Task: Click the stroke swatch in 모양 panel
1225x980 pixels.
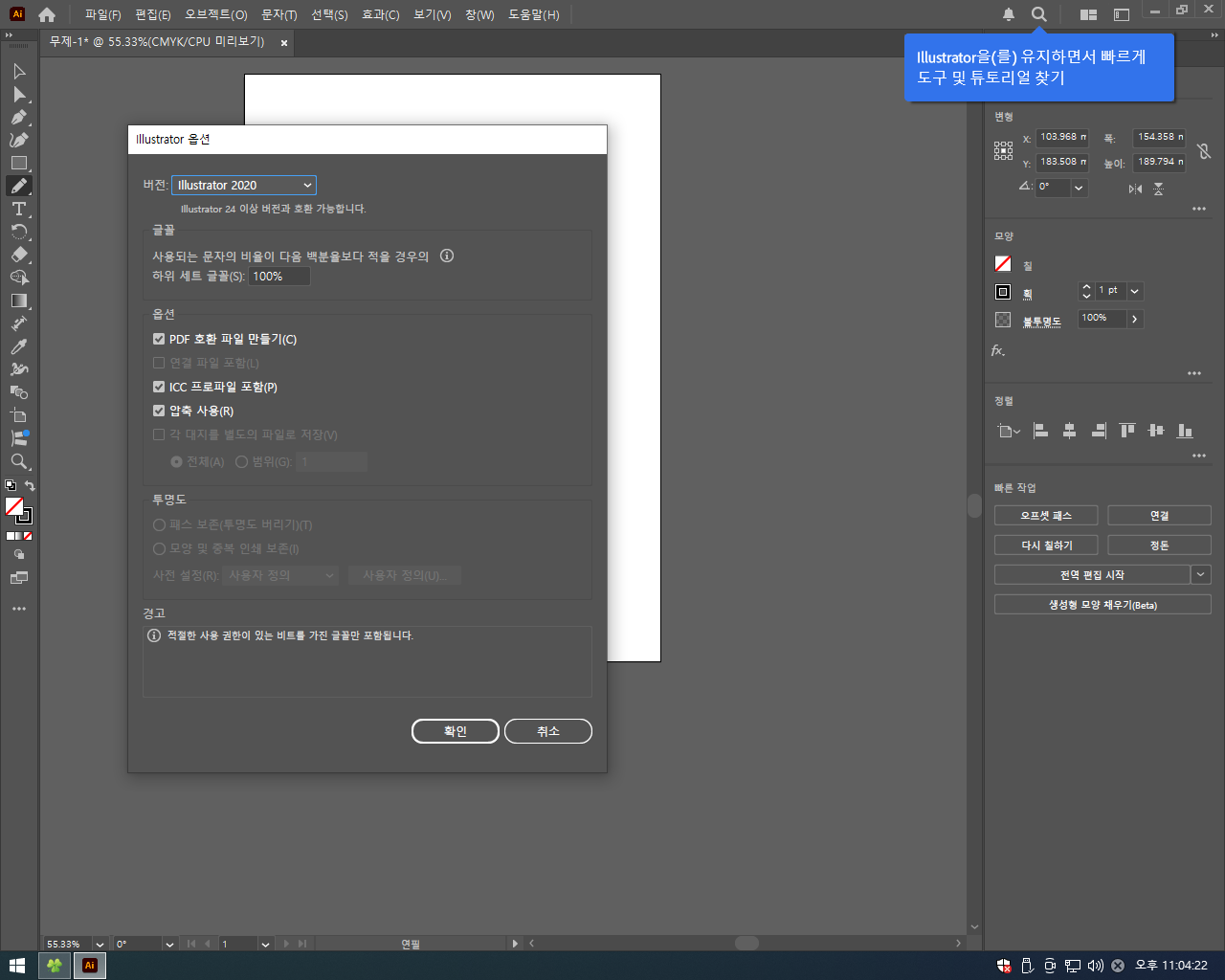Action: (1003, 292)
